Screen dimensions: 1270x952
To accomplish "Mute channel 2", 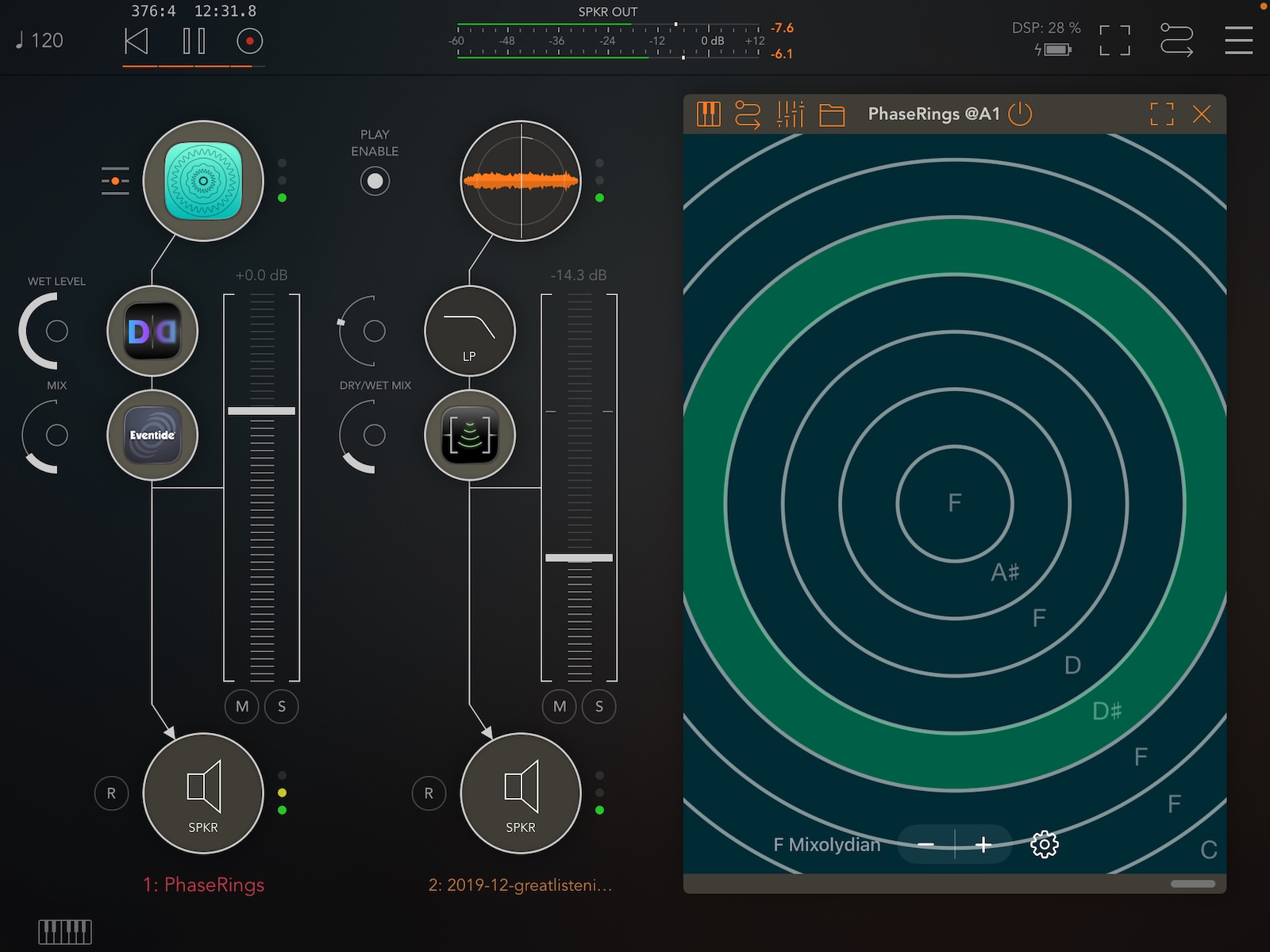I will pyautogui.click(x=560, y=706).
